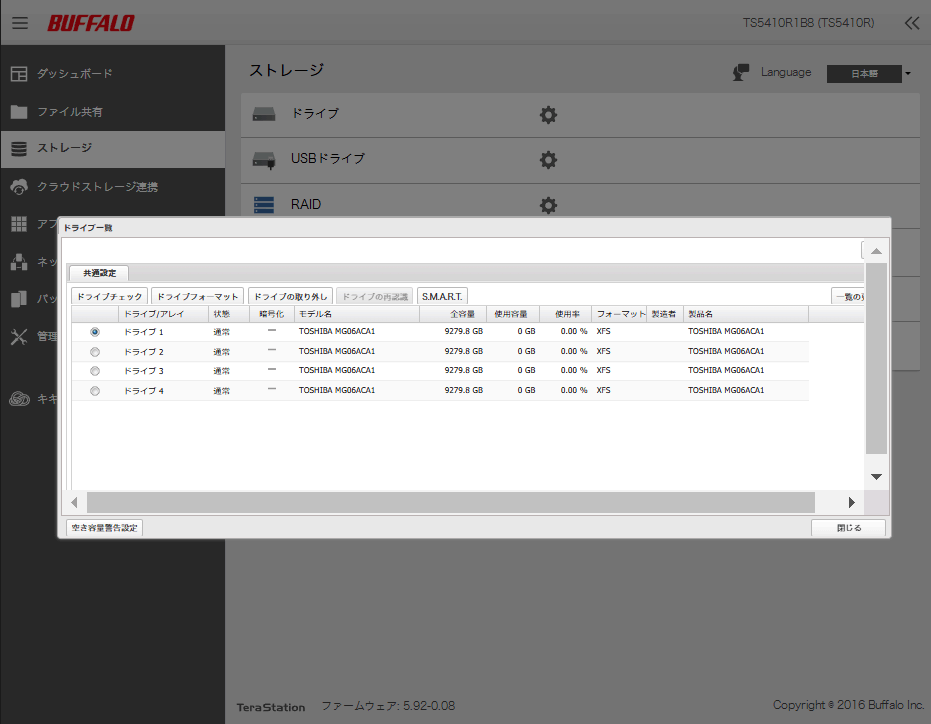Click the BUFFALO logo
Screen dimensions: 931x724
(x=91, y=23)
